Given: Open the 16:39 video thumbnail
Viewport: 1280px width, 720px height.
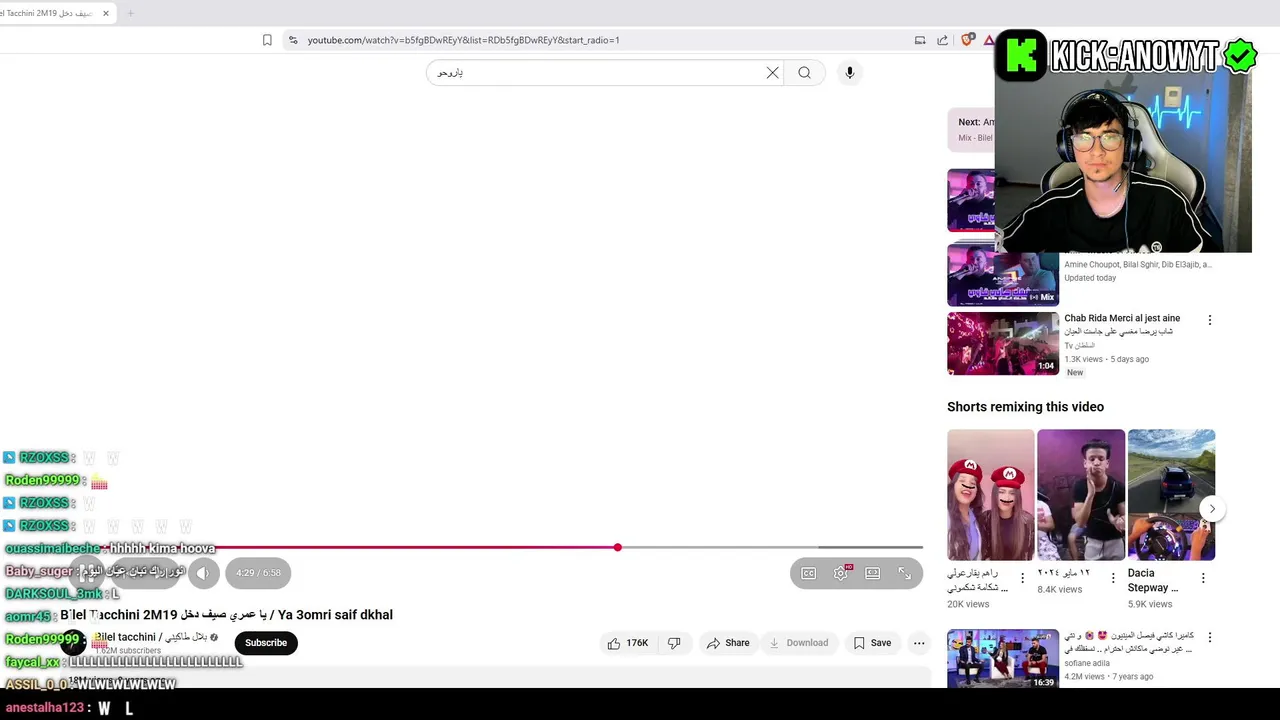Looking at the screenshot, I should pyautogui.click(x=1003, y=659).
